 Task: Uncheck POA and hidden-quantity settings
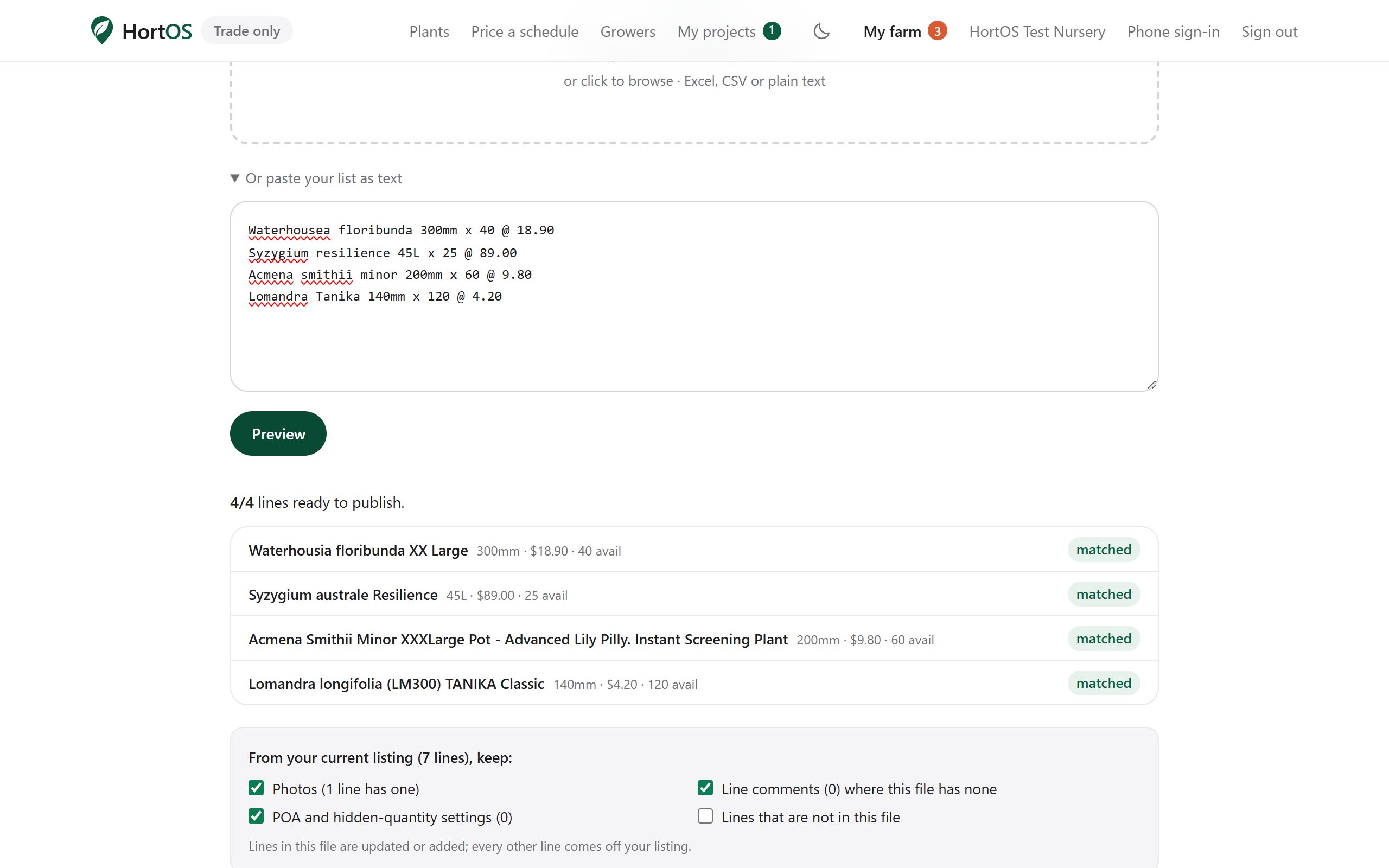[256, 816]
